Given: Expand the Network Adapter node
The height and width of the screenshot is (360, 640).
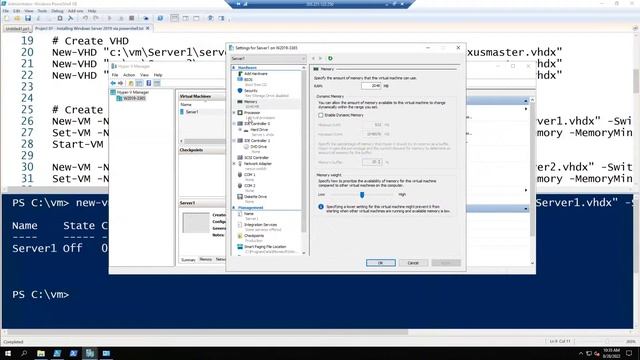Looking at the screenshot, I should coord(234,163).
